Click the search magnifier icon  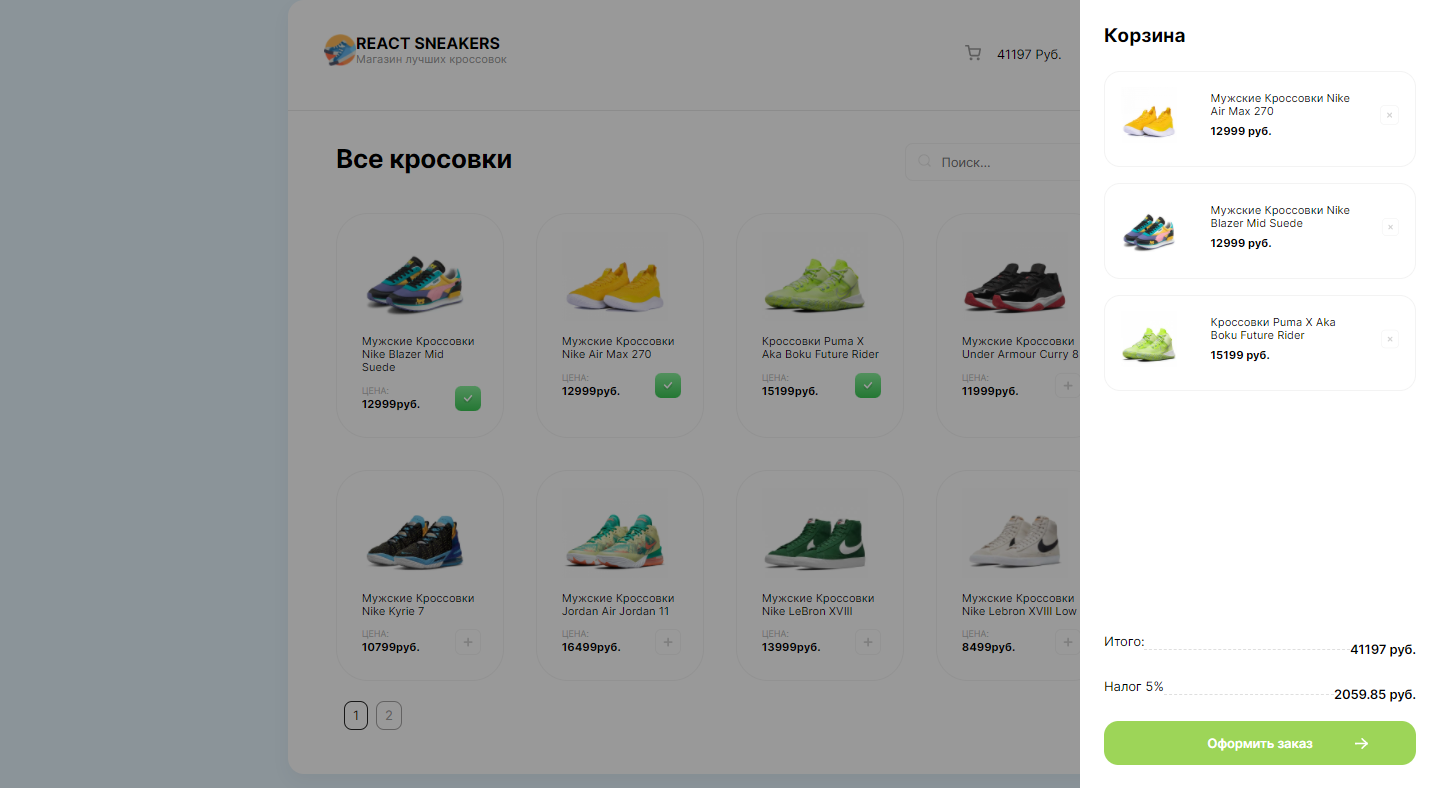pyautogui.click(x=925, y=161)
